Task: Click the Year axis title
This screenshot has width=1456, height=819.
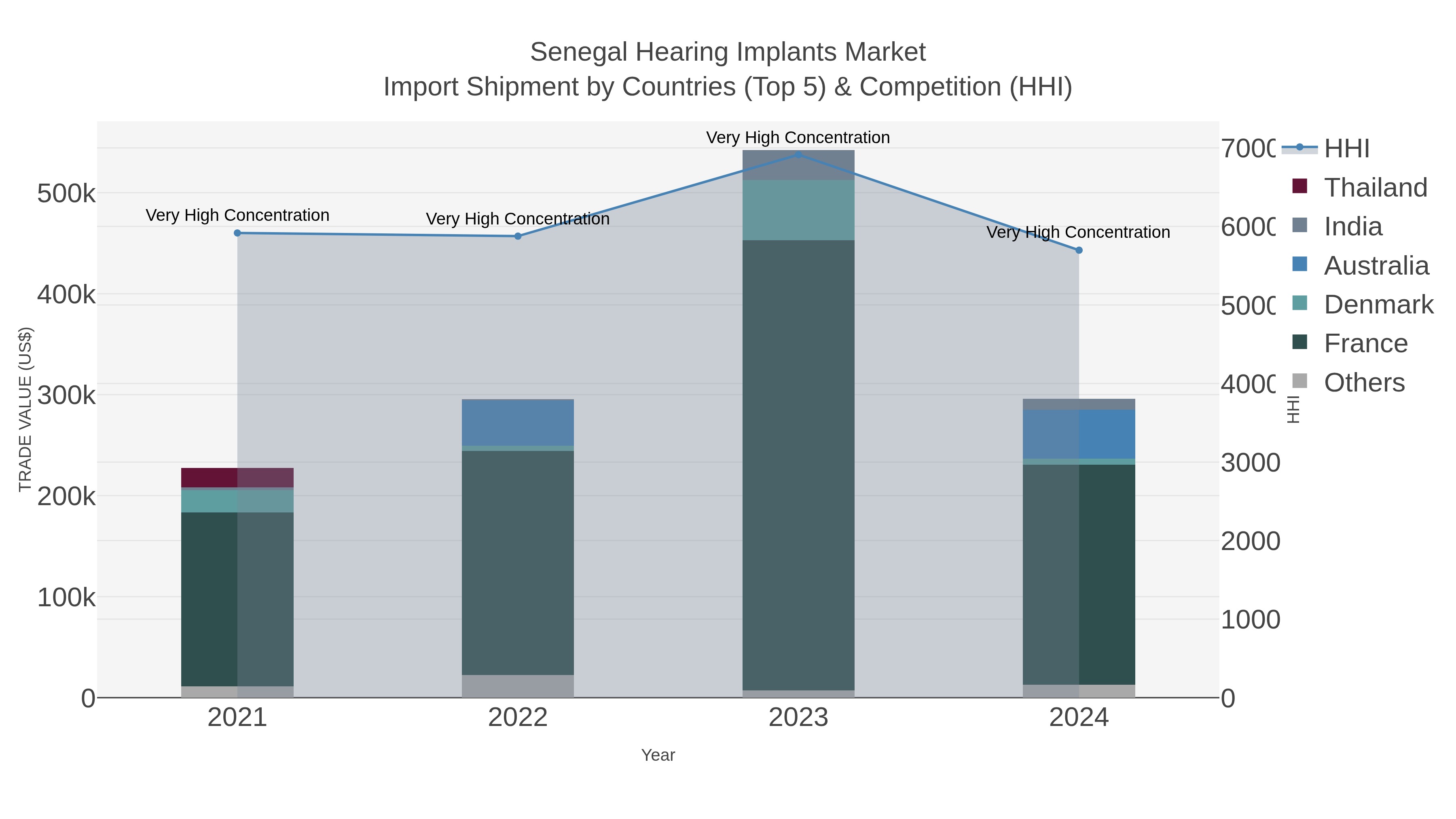Action: (x=658, y=755)
